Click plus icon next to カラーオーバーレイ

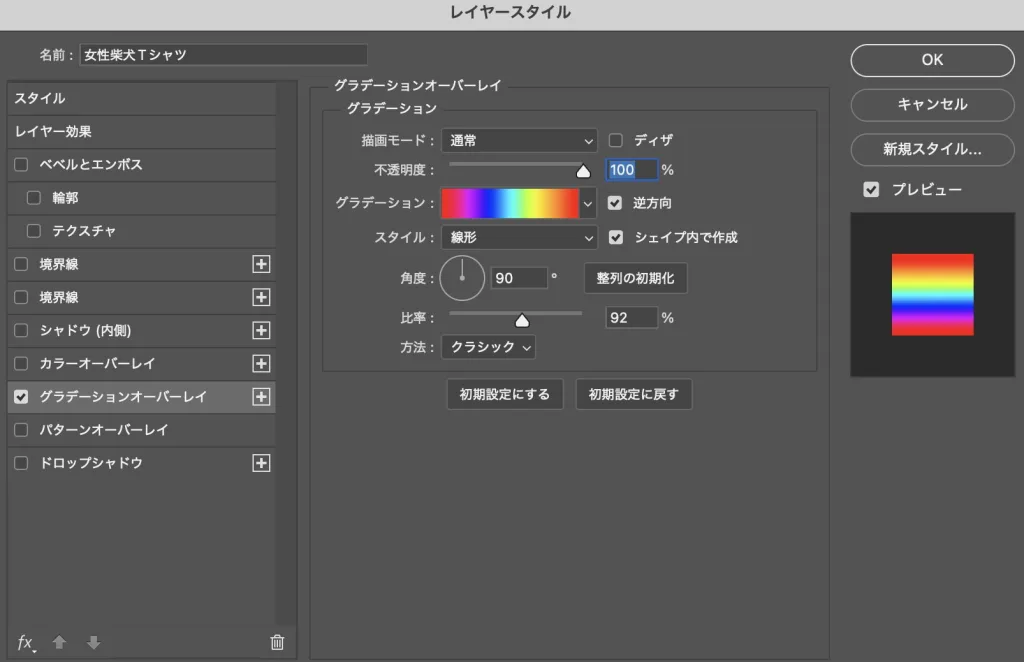tap(261, 364)
